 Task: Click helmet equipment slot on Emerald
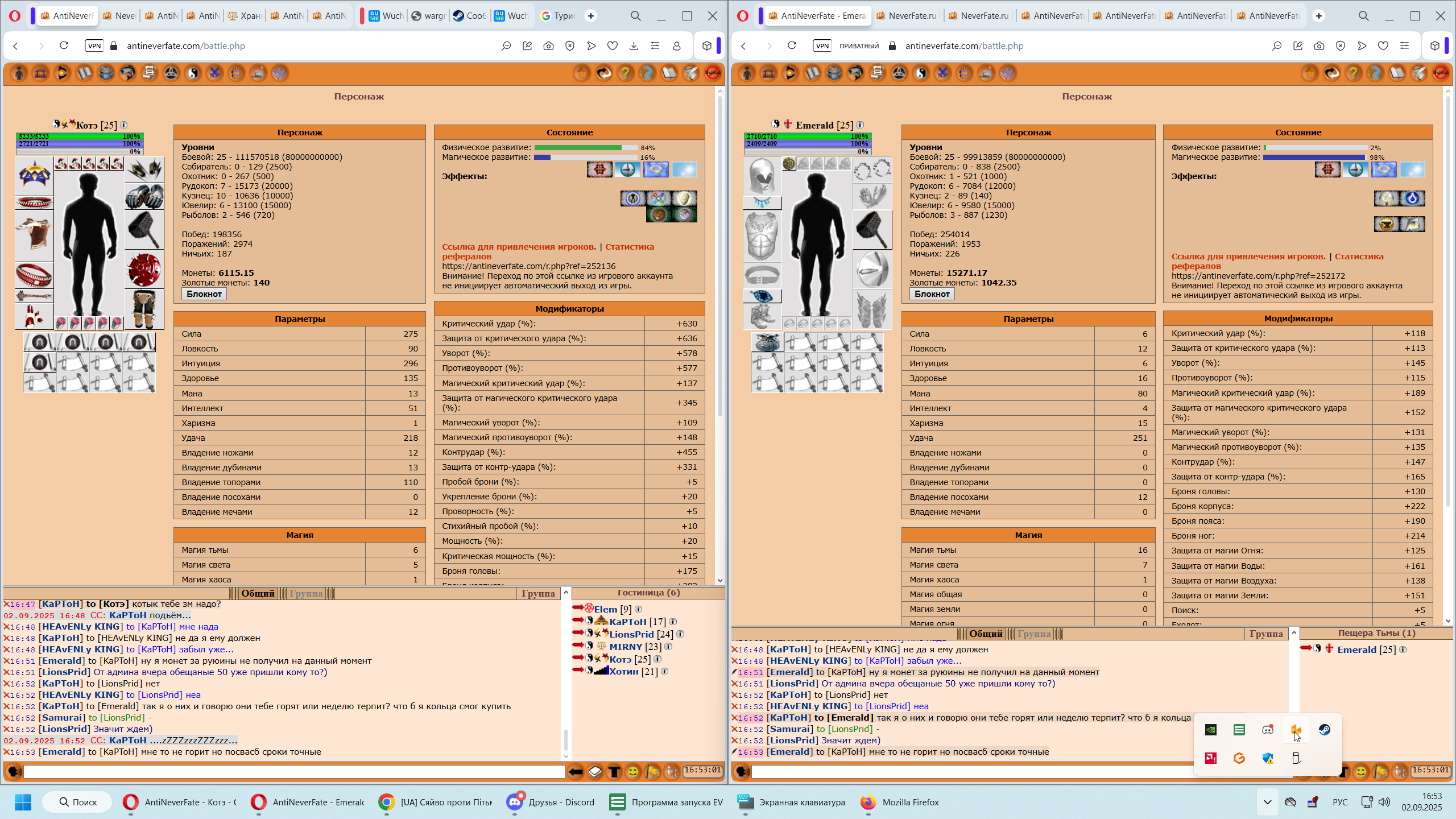click(762, 176)
